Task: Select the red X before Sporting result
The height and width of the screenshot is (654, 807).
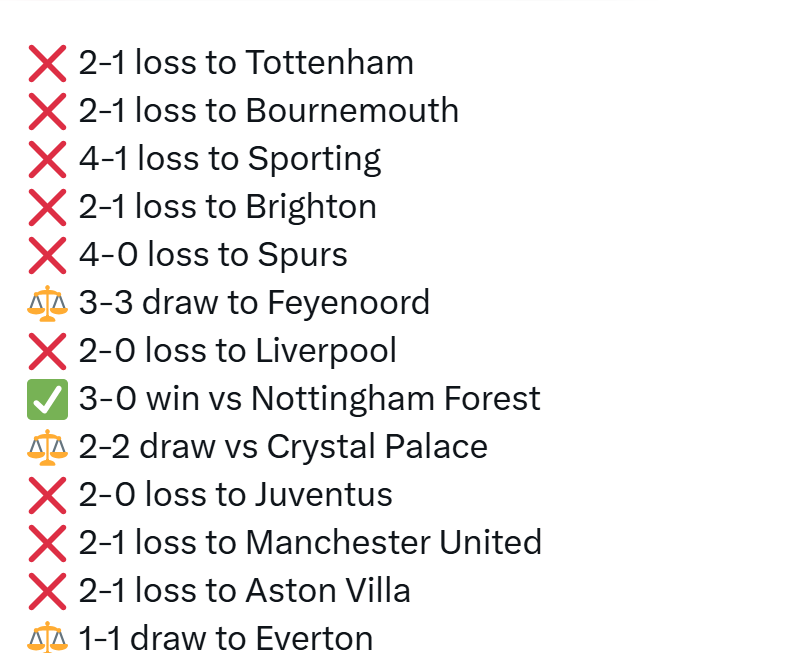Action: pyautogui.click(x=46, y=159)
